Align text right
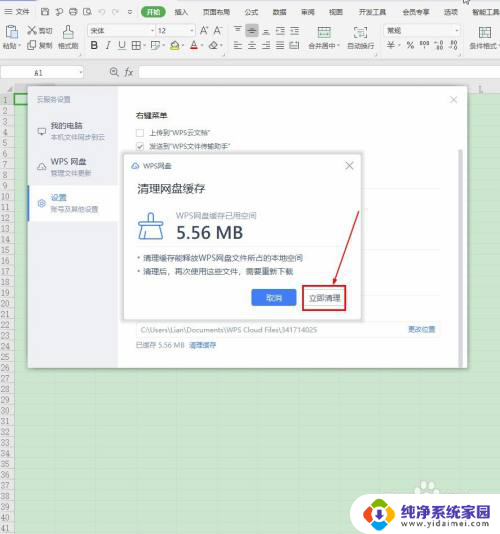Image resolution: width=500 pixels, height=534 pixels. (266, 45)
